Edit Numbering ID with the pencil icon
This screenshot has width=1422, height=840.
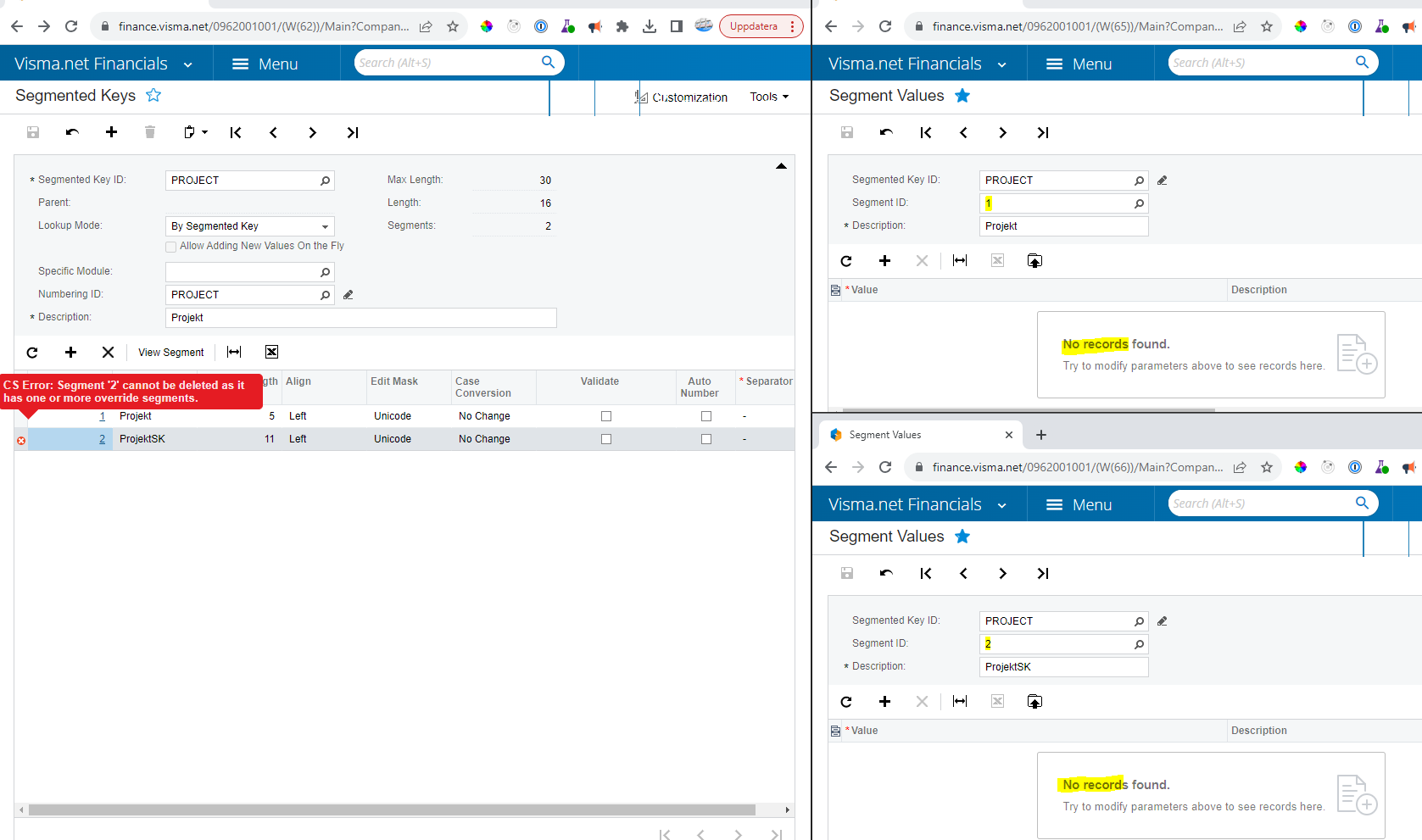tap(348, 294)
